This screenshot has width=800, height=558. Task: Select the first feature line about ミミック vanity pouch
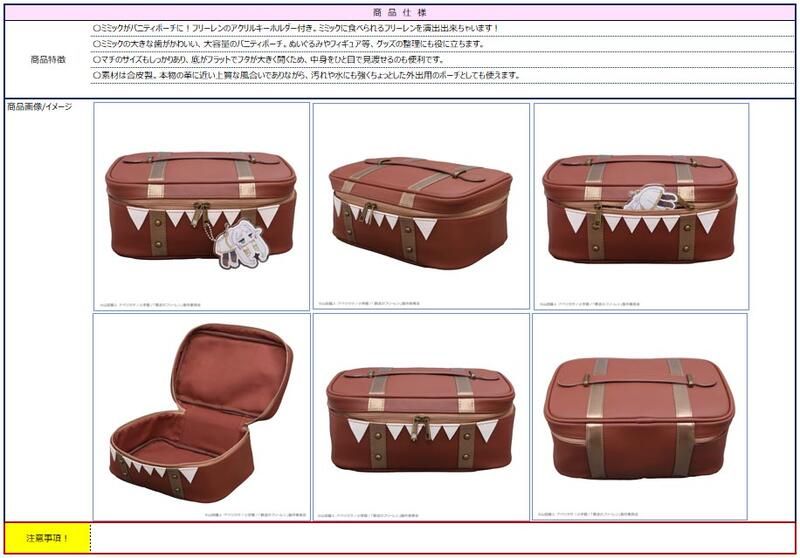(x=296, y=29)
